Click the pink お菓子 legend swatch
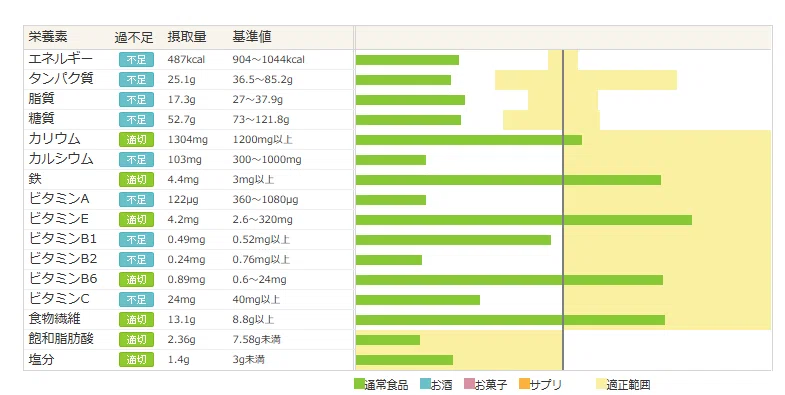Image resolution: width=785 pixels, height=395 pixels. [x=469, y=384]
